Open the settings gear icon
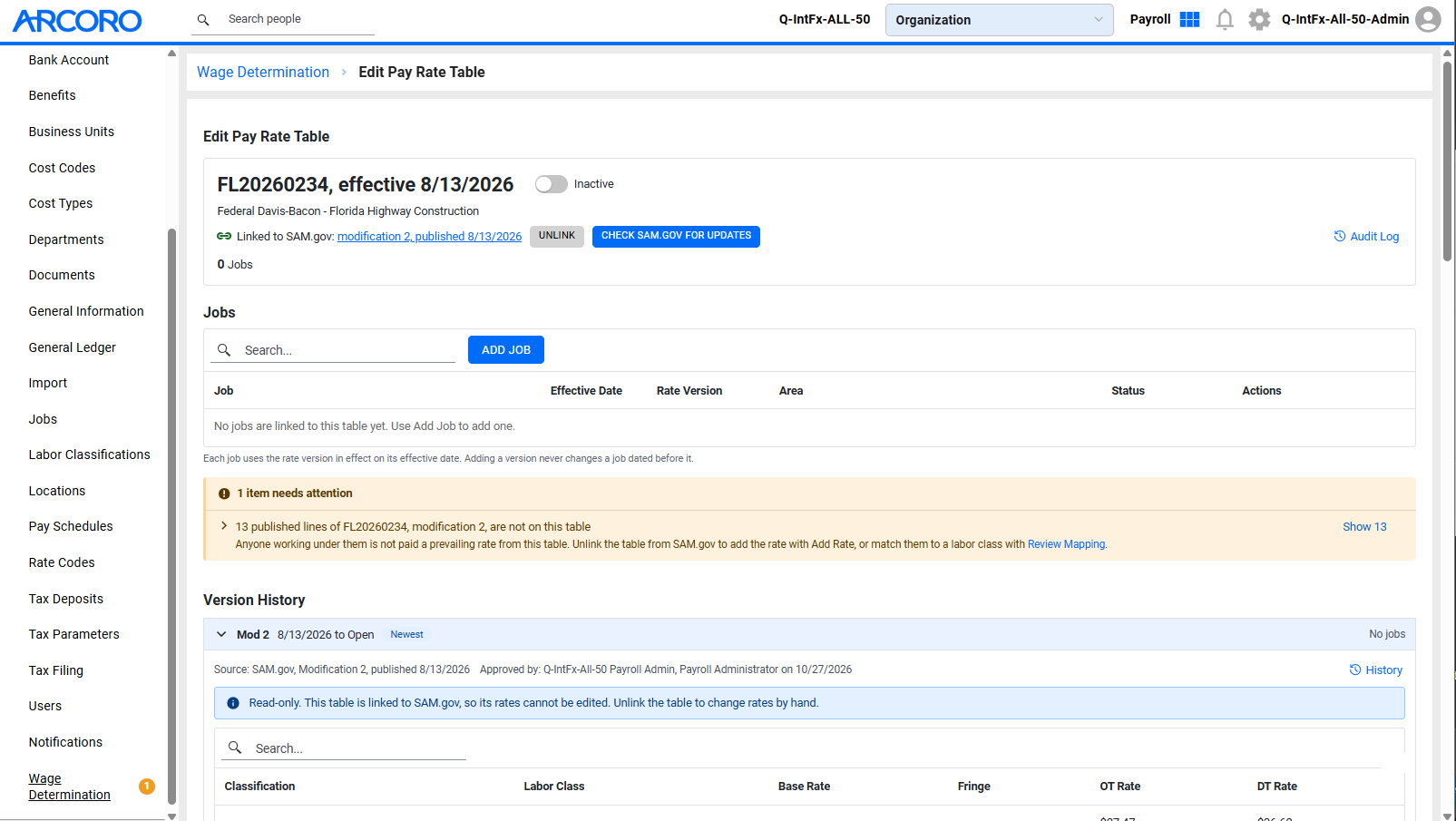This screenshot has height=821, width=1456. (x=1259, y=19)
